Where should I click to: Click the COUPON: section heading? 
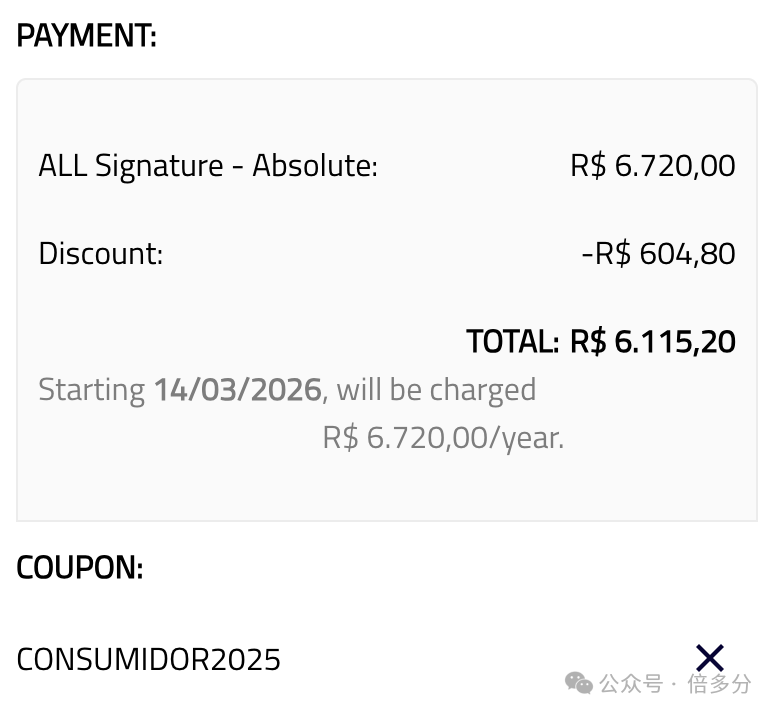(x=80, y=567)
